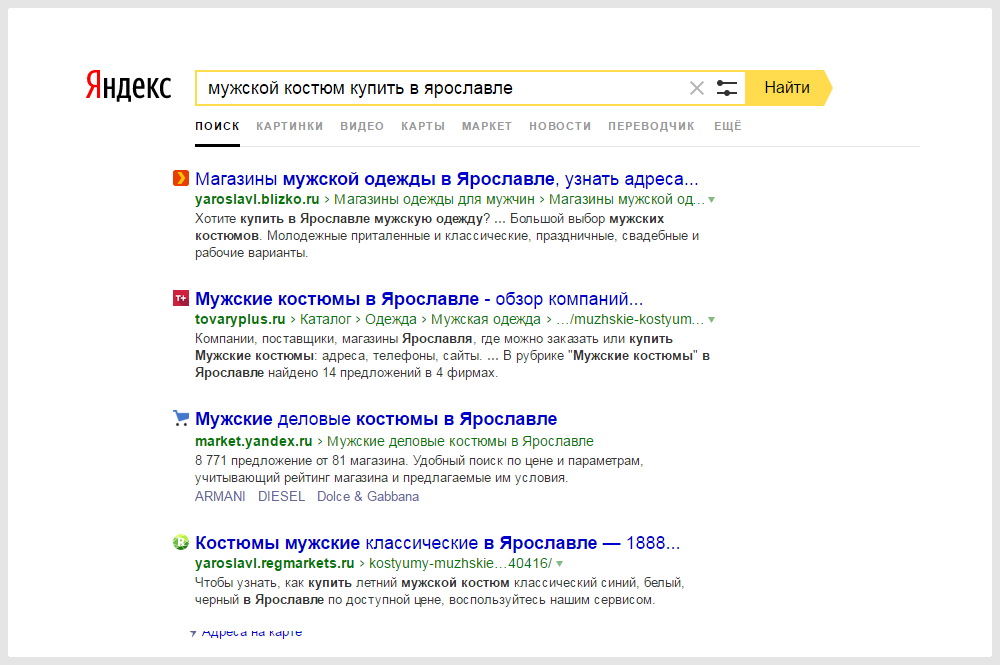The image size is (1000, 665).
Task: Click snippet 'Чтобы узнать, как купить летний'
Action: (297, 583)
